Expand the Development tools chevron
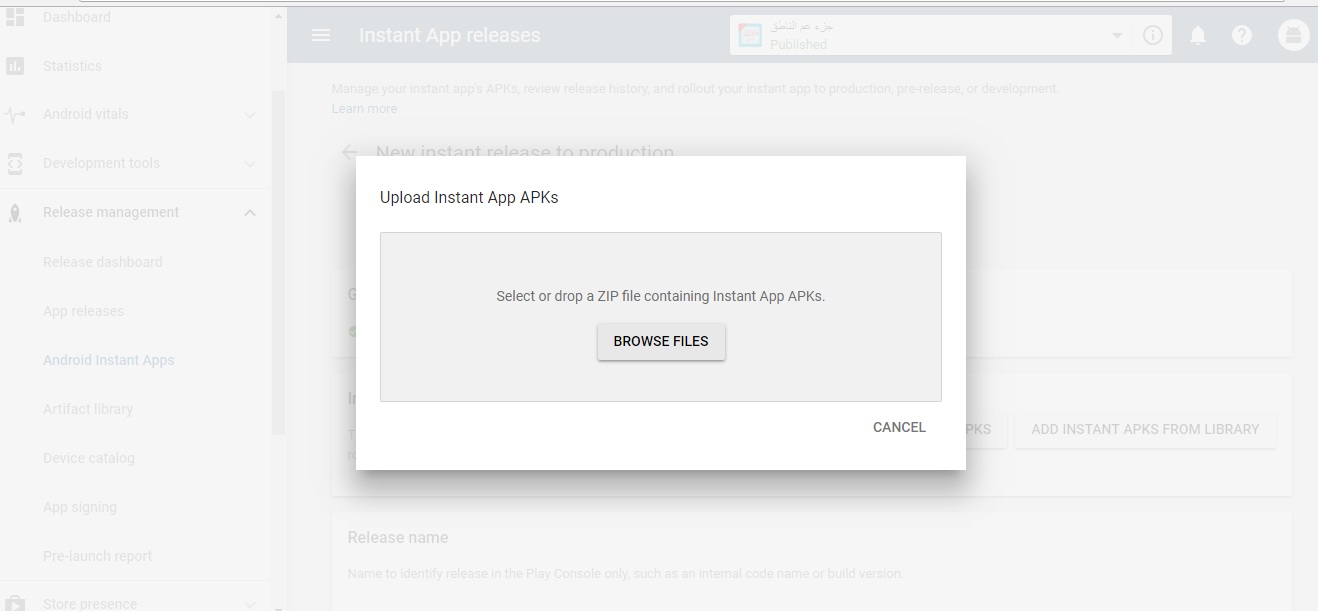The height and width of the screenshot is (613, 1320). (250, 164)
